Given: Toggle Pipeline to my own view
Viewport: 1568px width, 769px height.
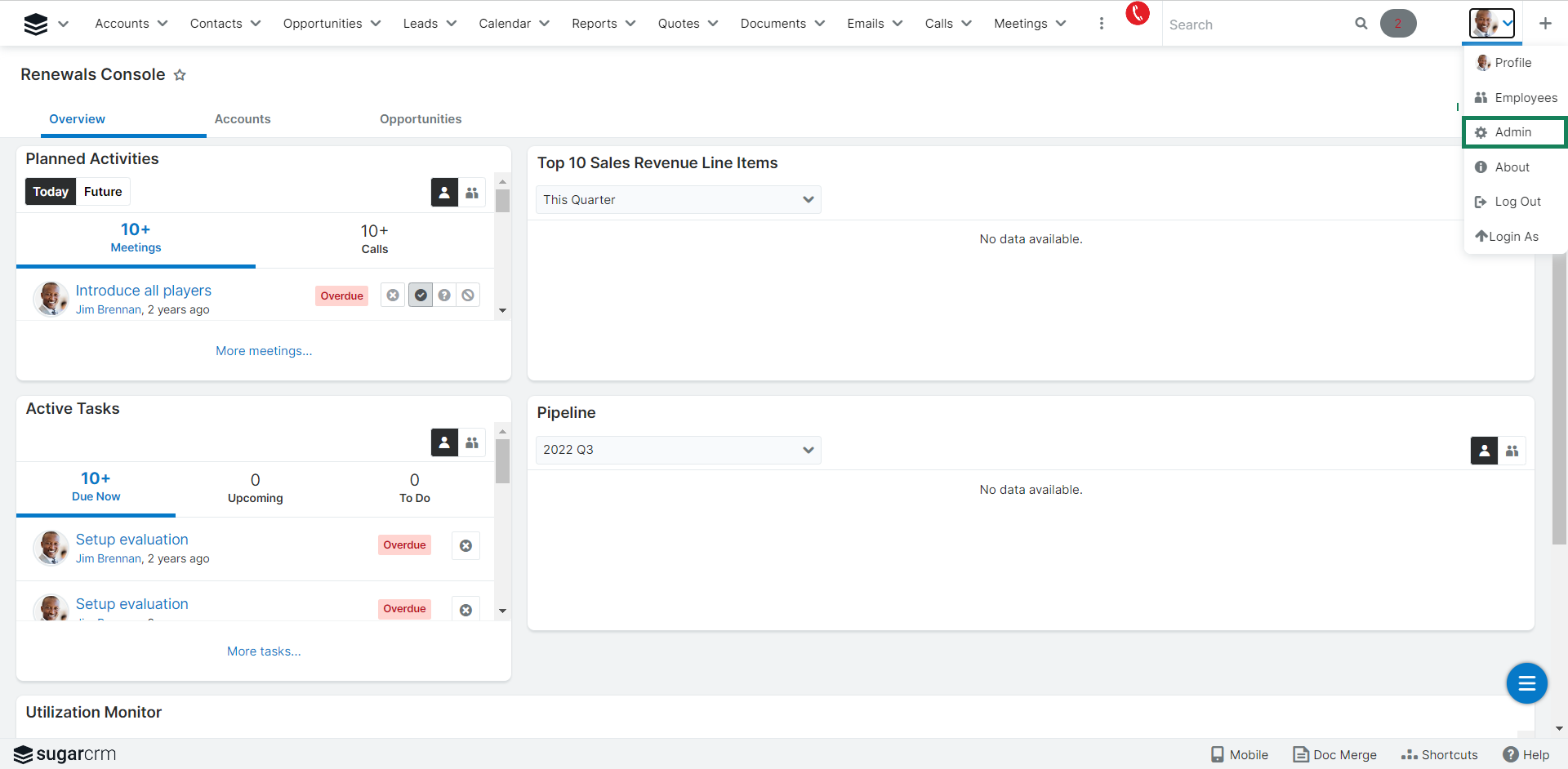Looking at the screenshot, I should tap(1484, 451).
